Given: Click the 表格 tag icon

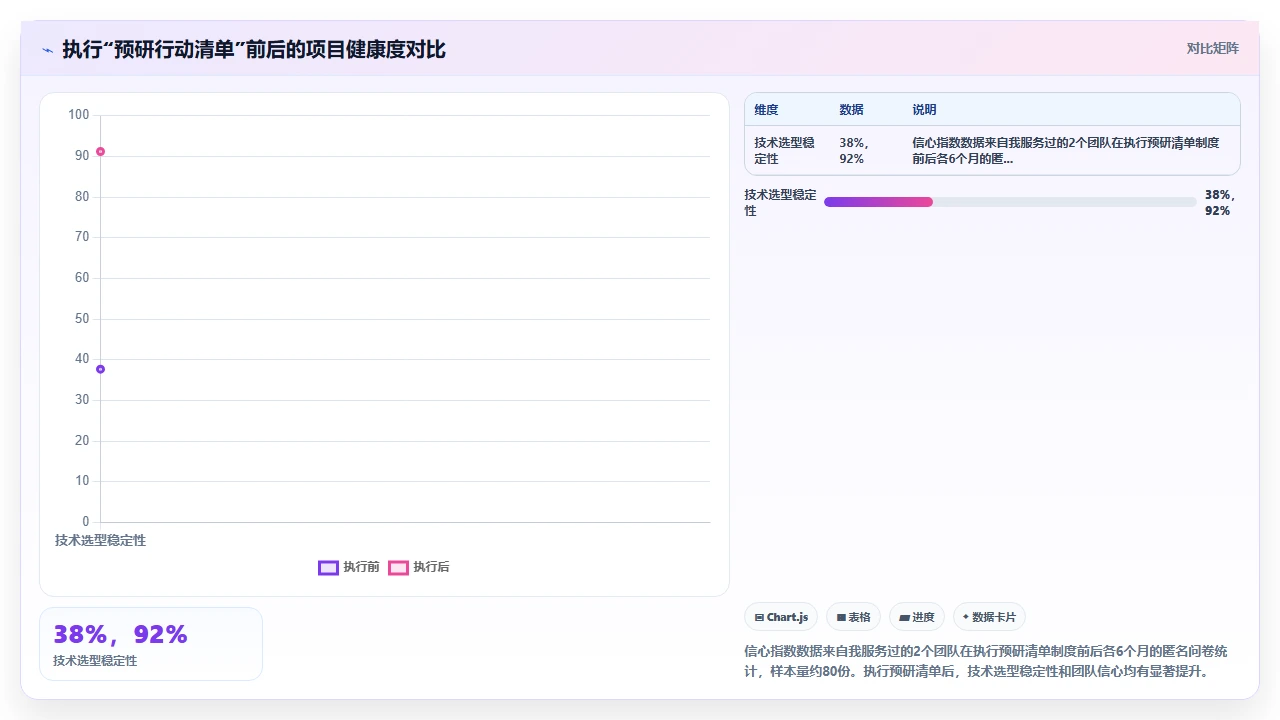Looking at the screenshot, I should coord(841,618).
